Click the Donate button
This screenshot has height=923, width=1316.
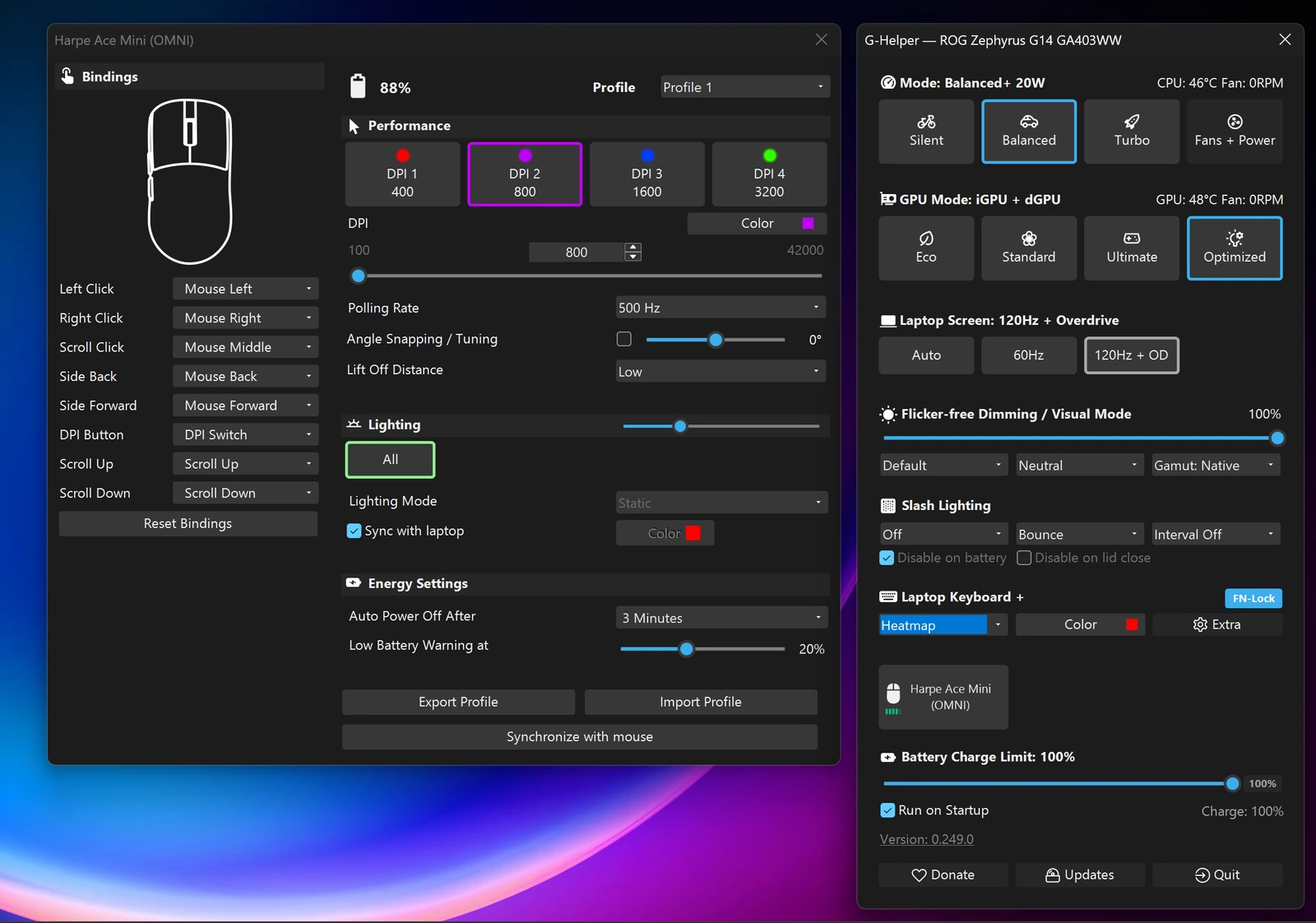coord(943,874)
